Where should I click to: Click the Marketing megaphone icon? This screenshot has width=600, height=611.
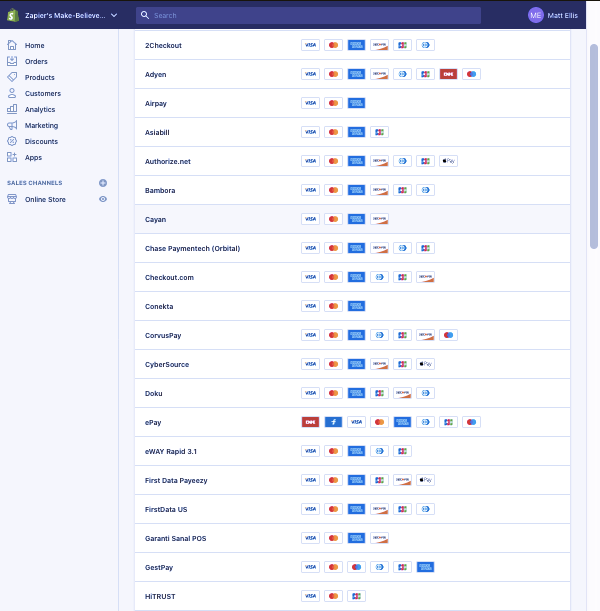pyautogui.click(x=12, y=125)
